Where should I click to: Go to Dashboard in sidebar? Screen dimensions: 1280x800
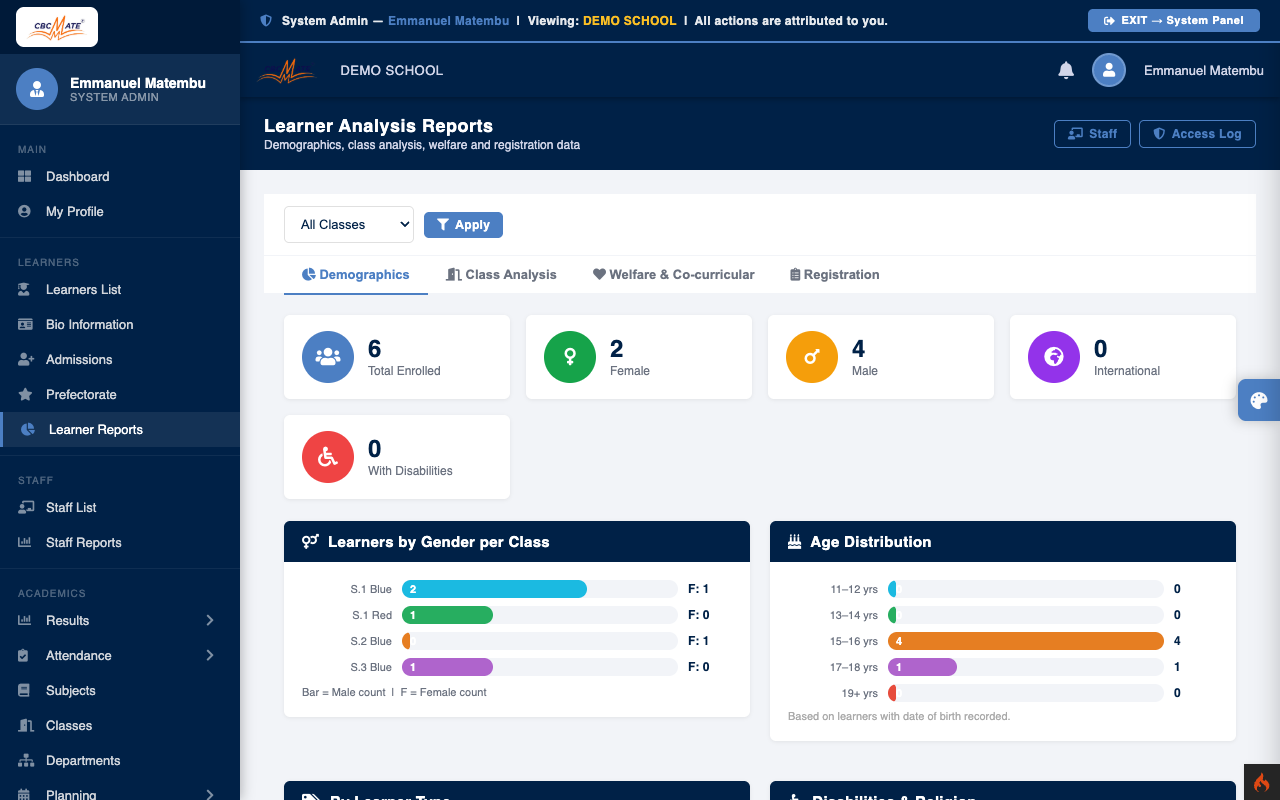[x=120, y=176]
